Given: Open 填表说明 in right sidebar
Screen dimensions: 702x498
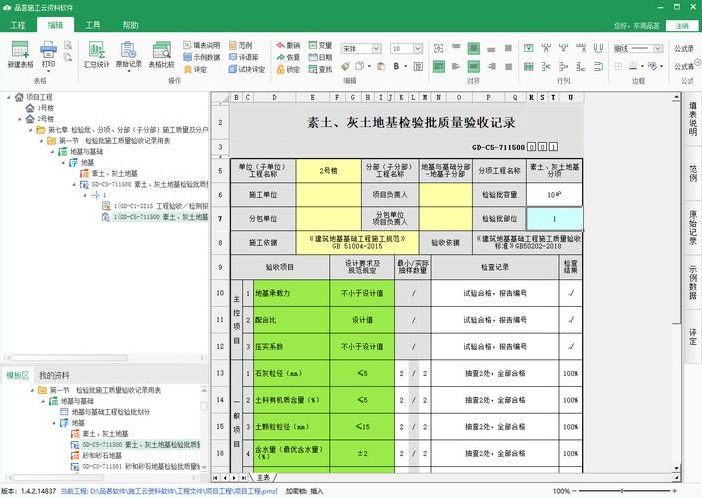Looking at the screenshot, I should coord(693,119).
